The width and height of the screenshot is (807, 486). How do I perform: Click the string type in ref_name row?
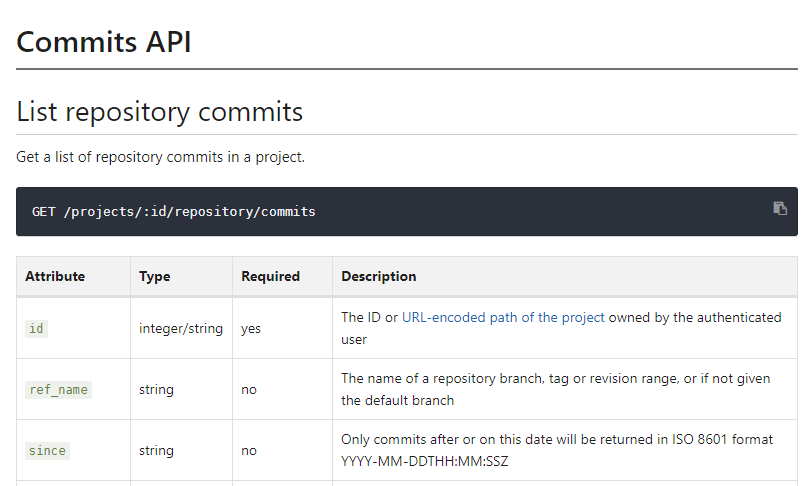[156, 389]
